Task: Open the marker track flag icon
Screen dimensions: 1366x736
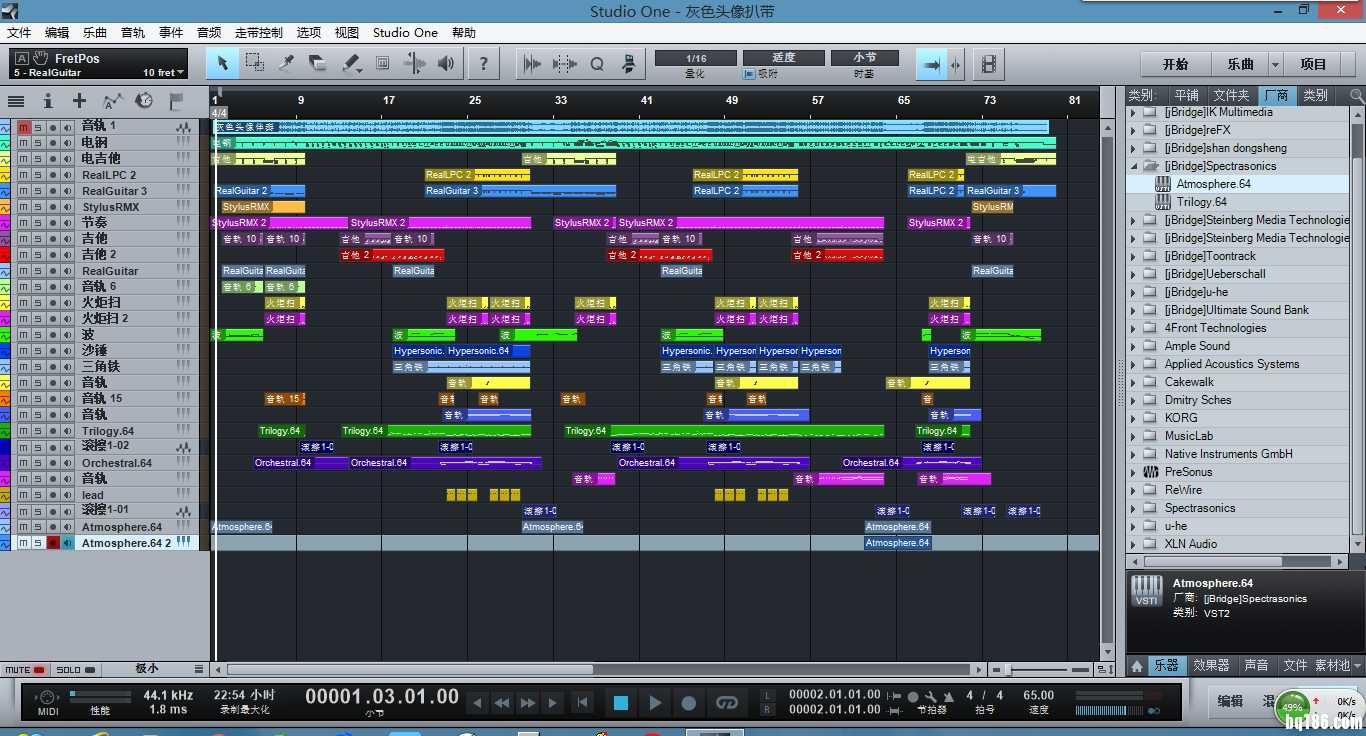Action: click(176, 101)
